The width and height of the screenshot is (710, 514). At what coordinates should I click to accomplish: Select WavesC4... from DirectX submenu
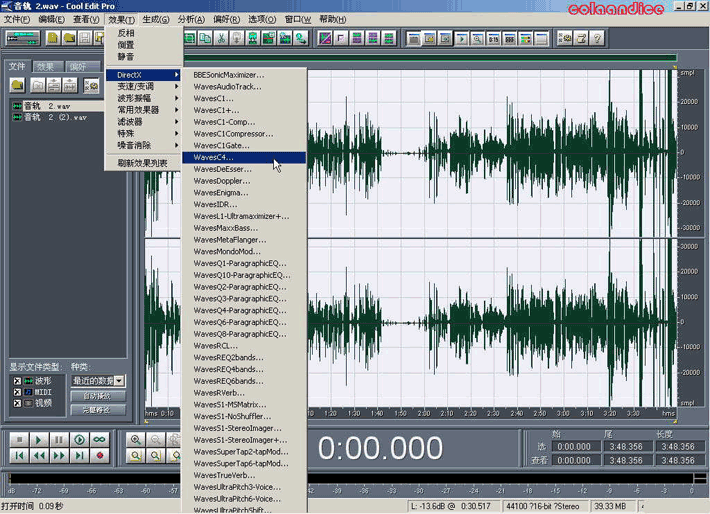[x=214, y=158]
